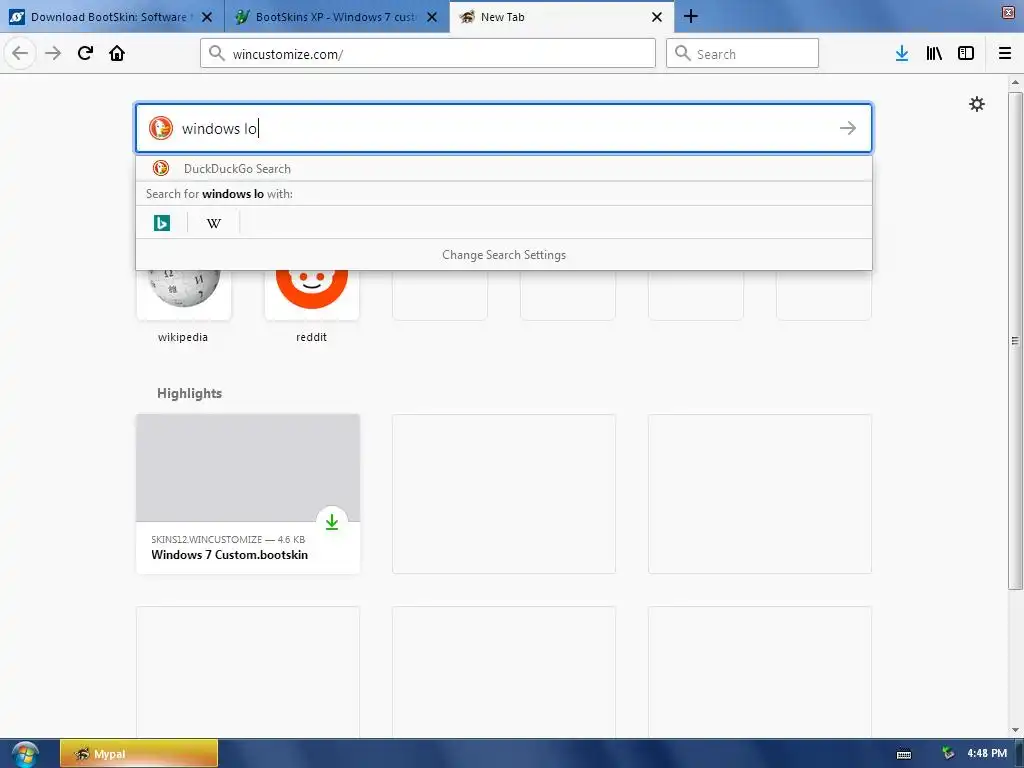1024x768 pixels.
Task: Open the hamburger application menu
Action: coord(1005,53)
